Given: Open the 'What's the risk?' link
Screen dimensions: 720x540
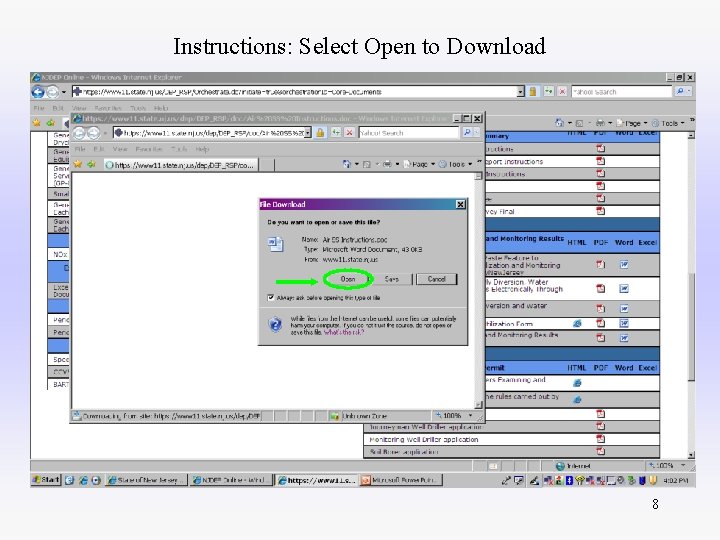Looking at the screenshot, I should [x=343, y=332].
